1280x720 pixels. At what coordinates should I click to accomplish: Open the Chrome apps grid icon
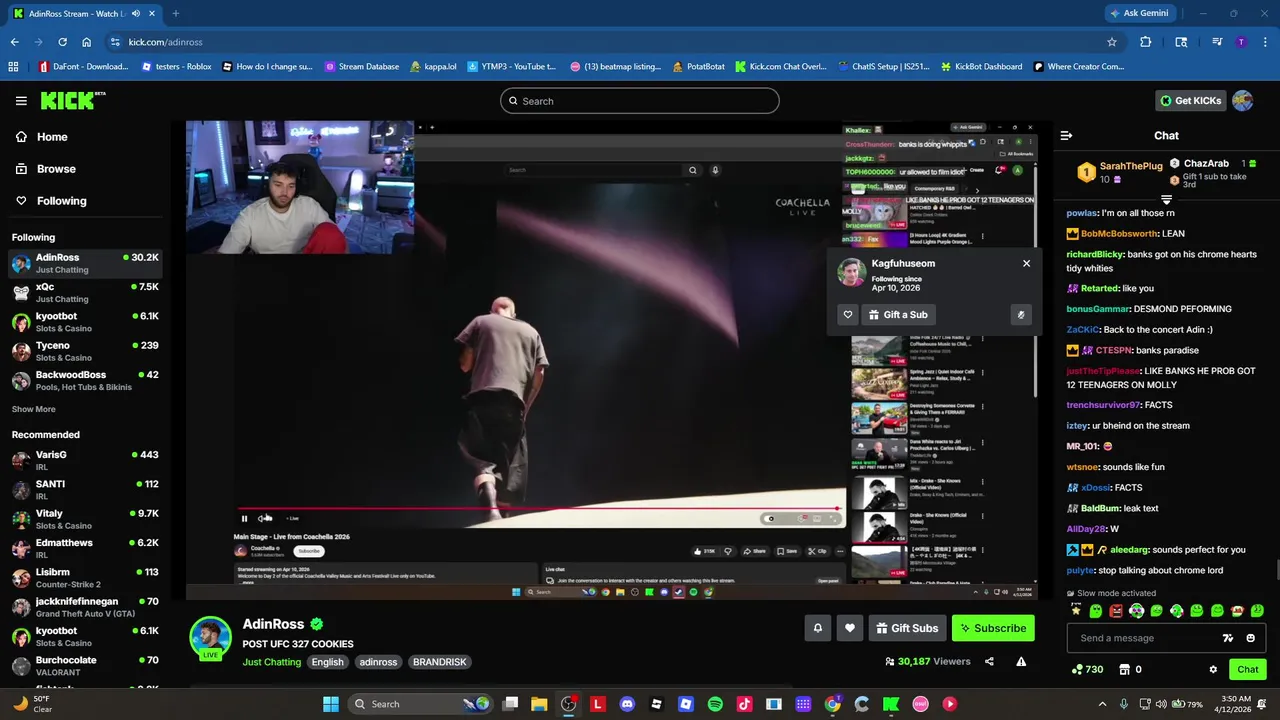tap(13, 67)
